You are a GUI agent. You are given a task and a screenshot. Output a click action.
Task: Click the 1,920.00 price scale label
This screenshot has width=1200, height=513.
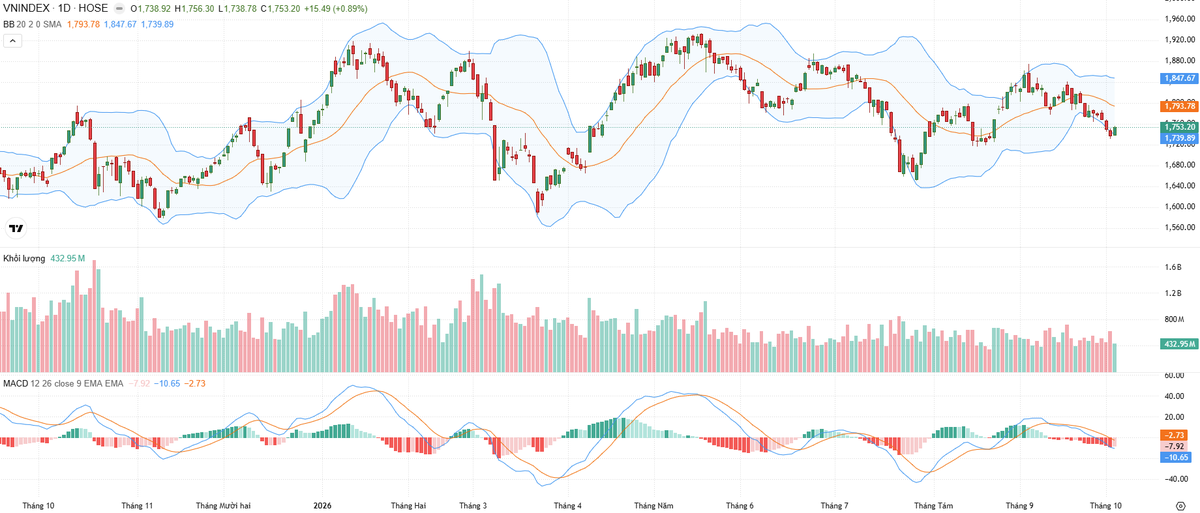coord(1180,40)
